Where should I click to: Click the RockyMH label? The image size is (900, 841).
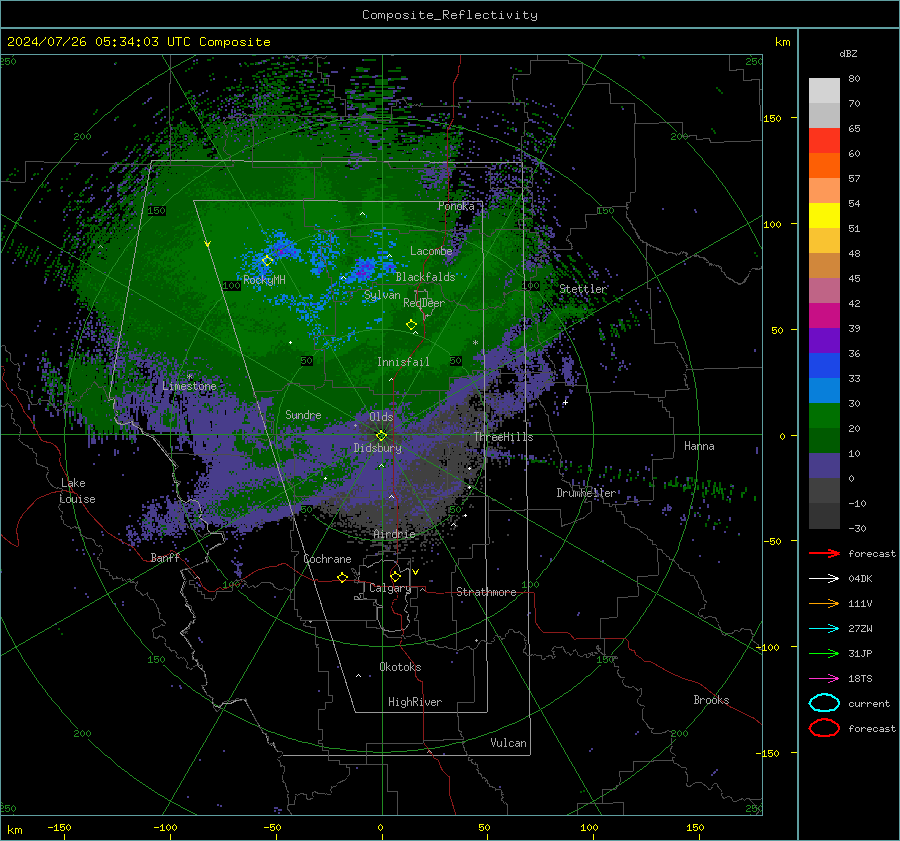(264, 280)
